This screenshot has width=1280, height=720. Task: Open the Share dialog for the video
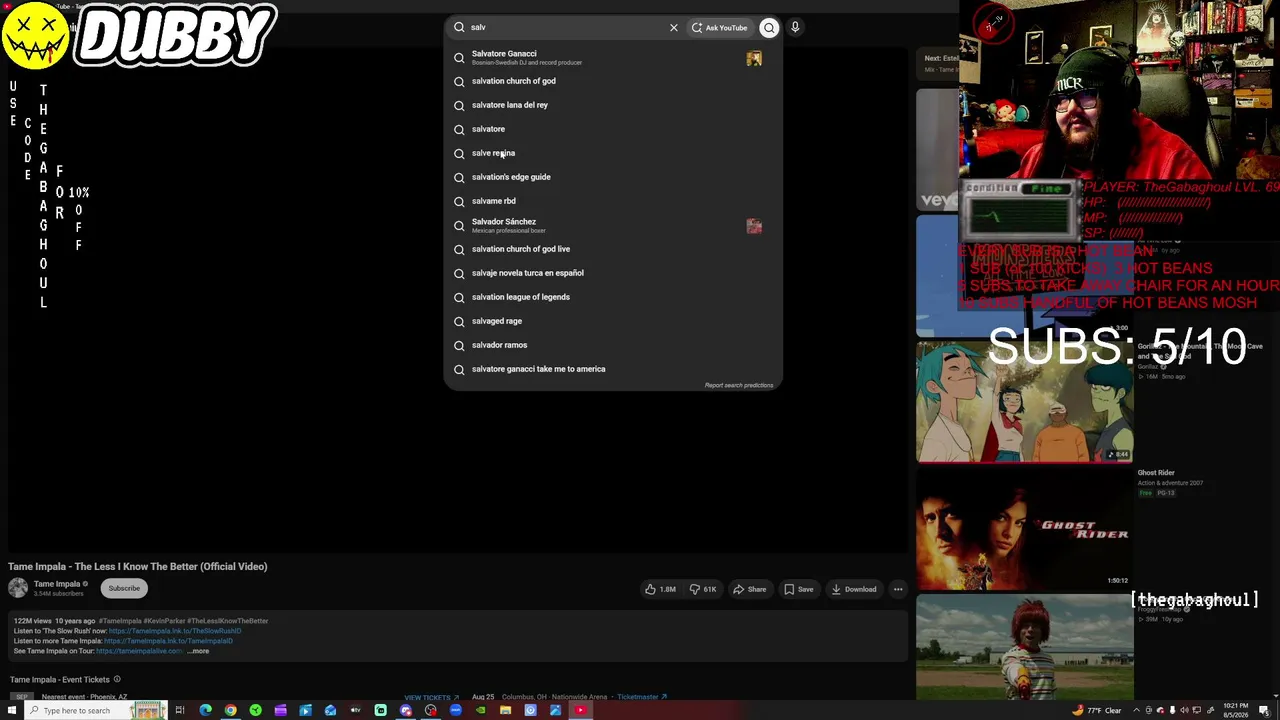tap(749, 589)
